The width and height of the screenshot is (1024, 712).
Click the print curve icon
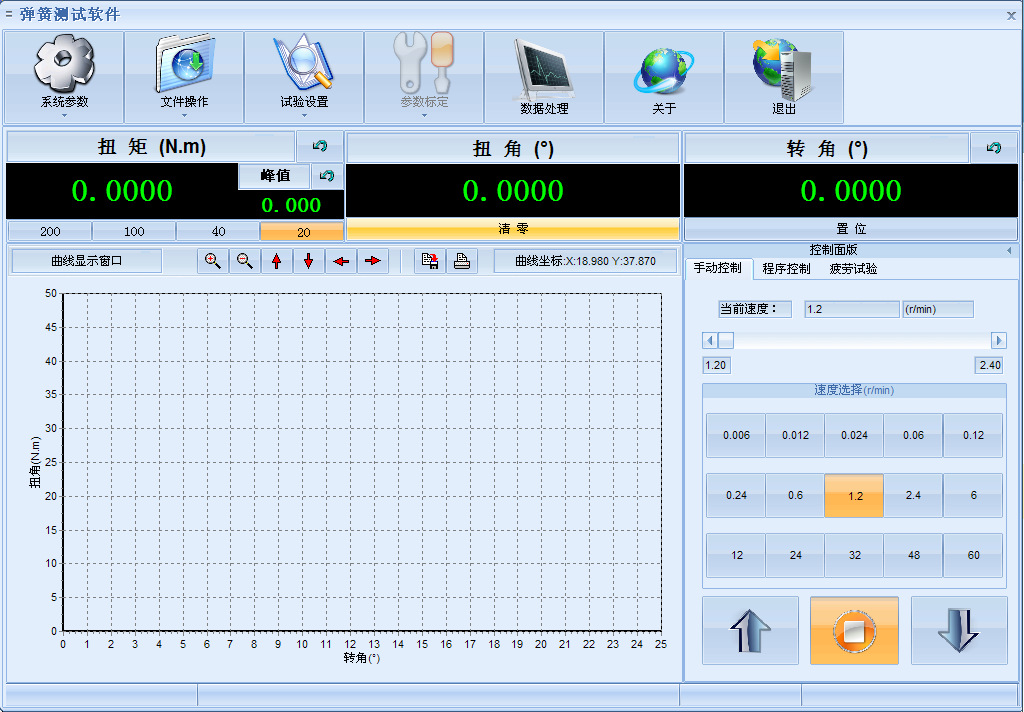point(461,261)
